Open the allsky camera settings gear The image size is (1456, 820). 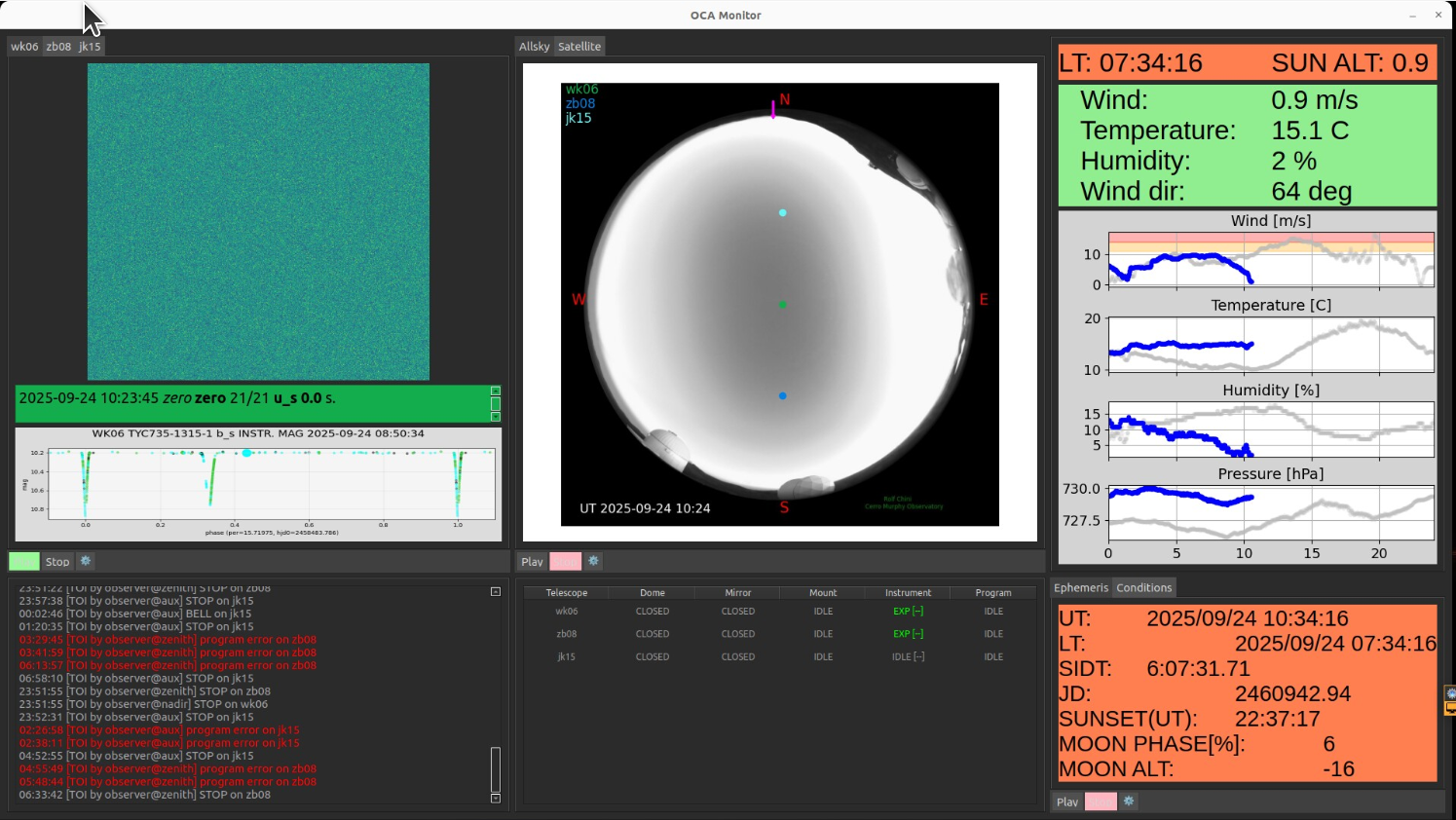click(x=593, y=561)
